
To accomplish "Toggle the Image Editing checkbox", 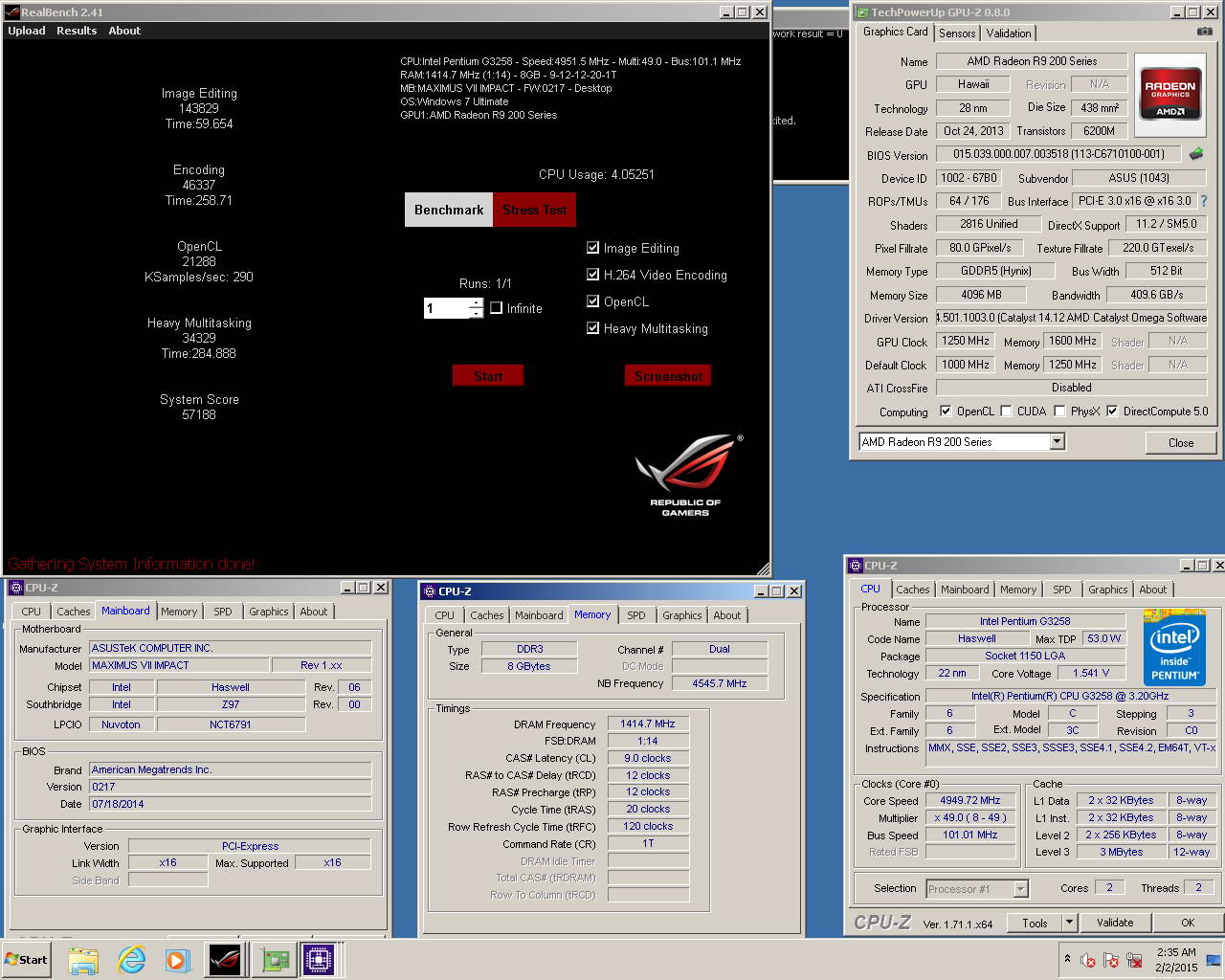I will pos(592,248).
